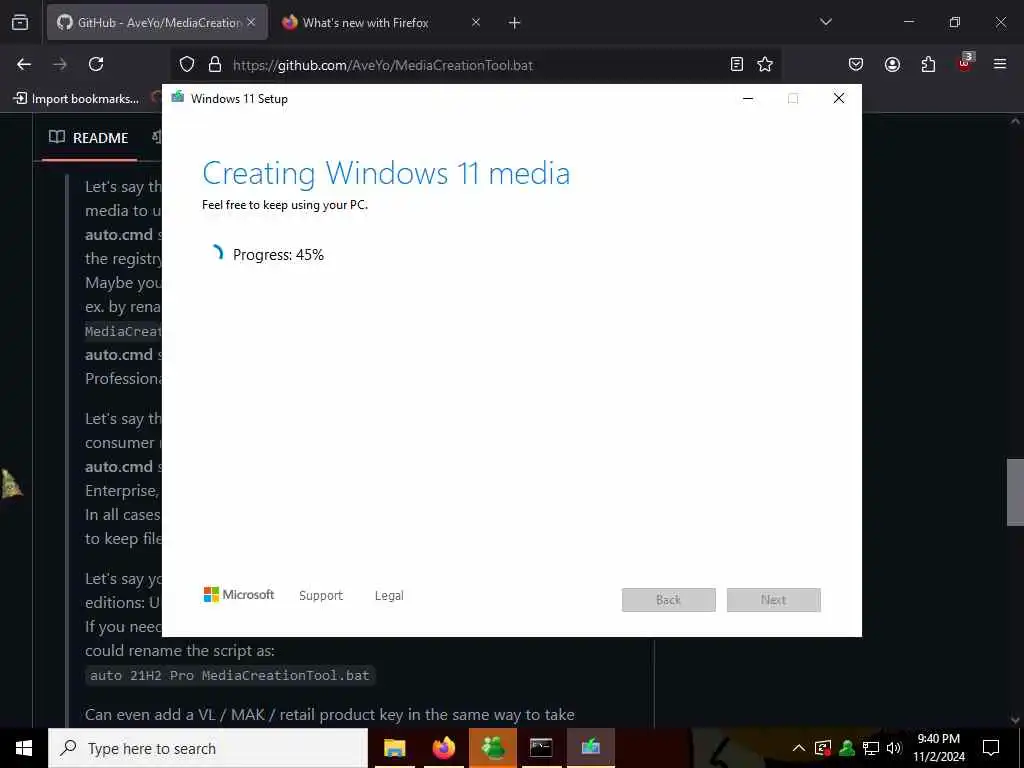This screenshot has height=768, width=1024.
Task: Open Save to Pocket icon
Action: point(856,64)
